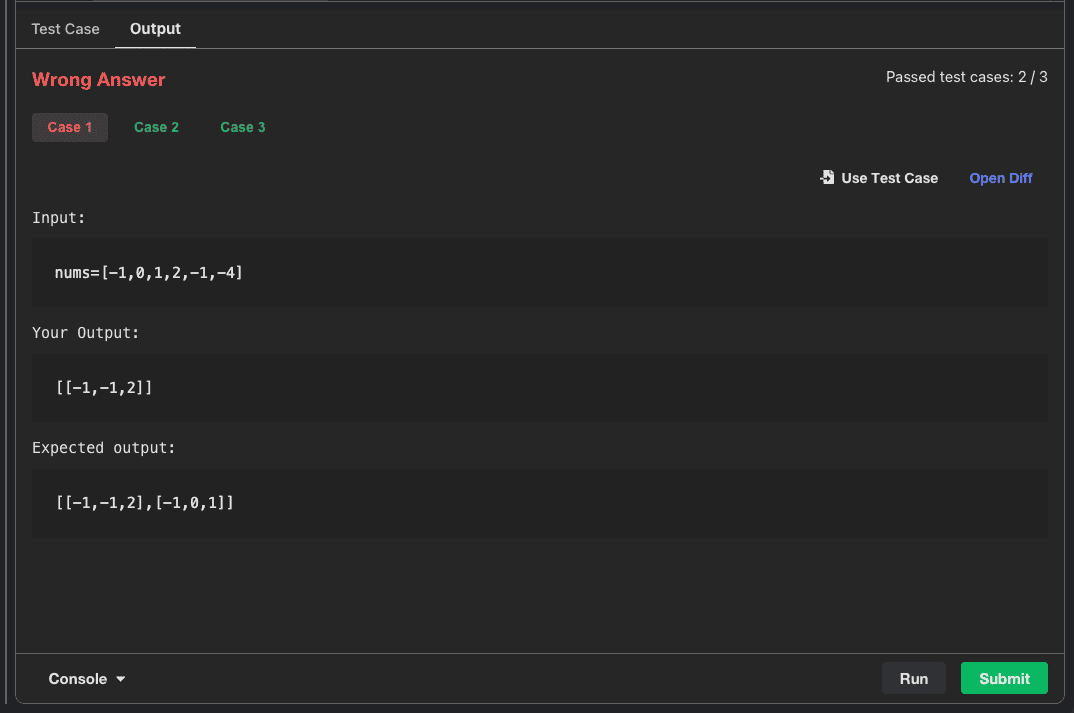Click the nums input value box
Image resolution: width=1074 pixels, height=713 pixels.
click(x=539, y=272)
